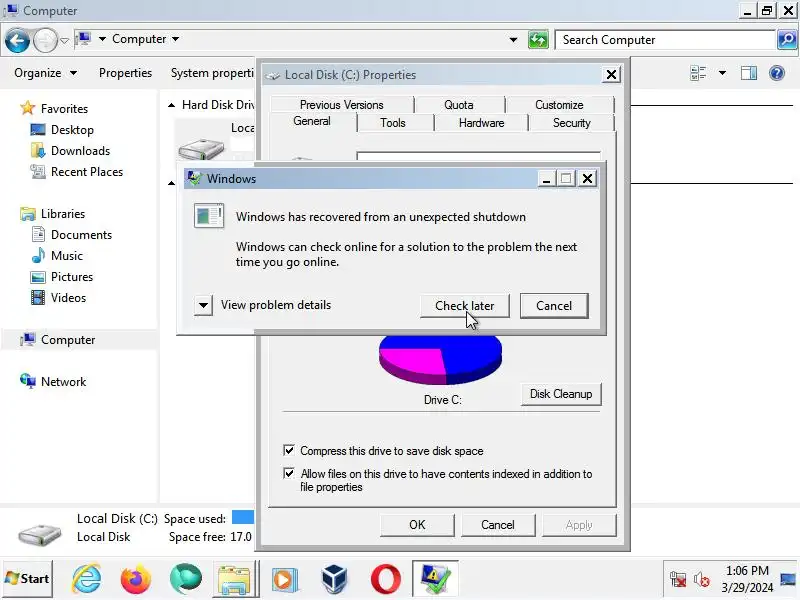Click the problem reporting taskbar icon
Screen dimensions: 800x600
pos(435,579)
